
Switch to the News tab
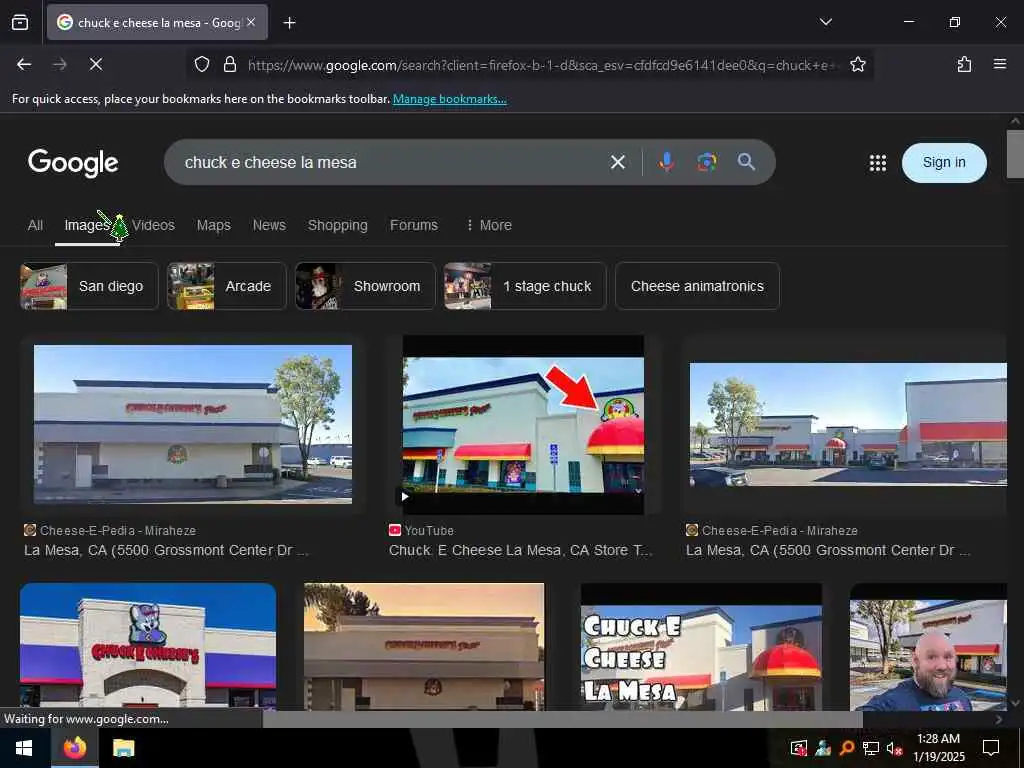(x=269, y=225)
